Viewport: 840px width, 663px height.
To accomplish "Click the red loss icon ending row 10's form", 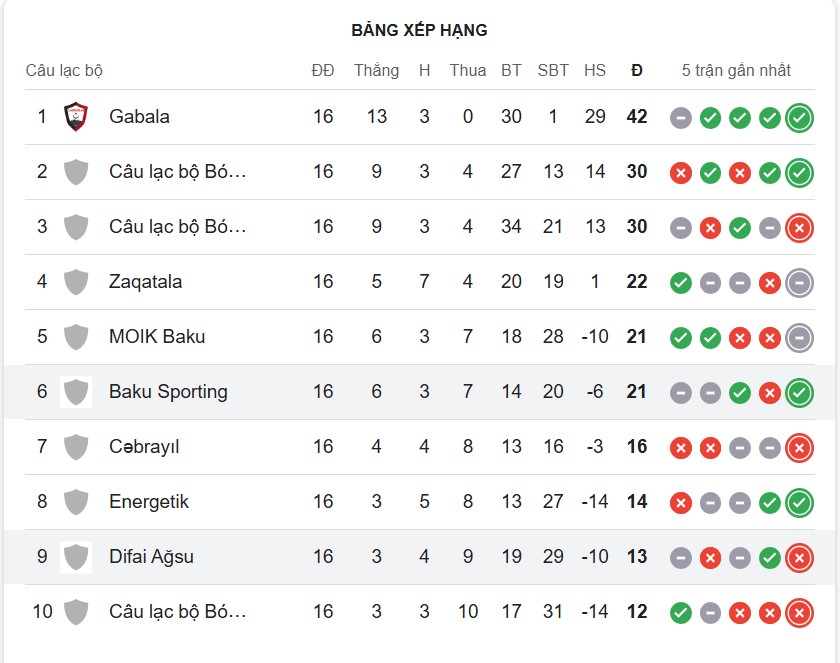I will pyautogui.click(x=797, y=612).
